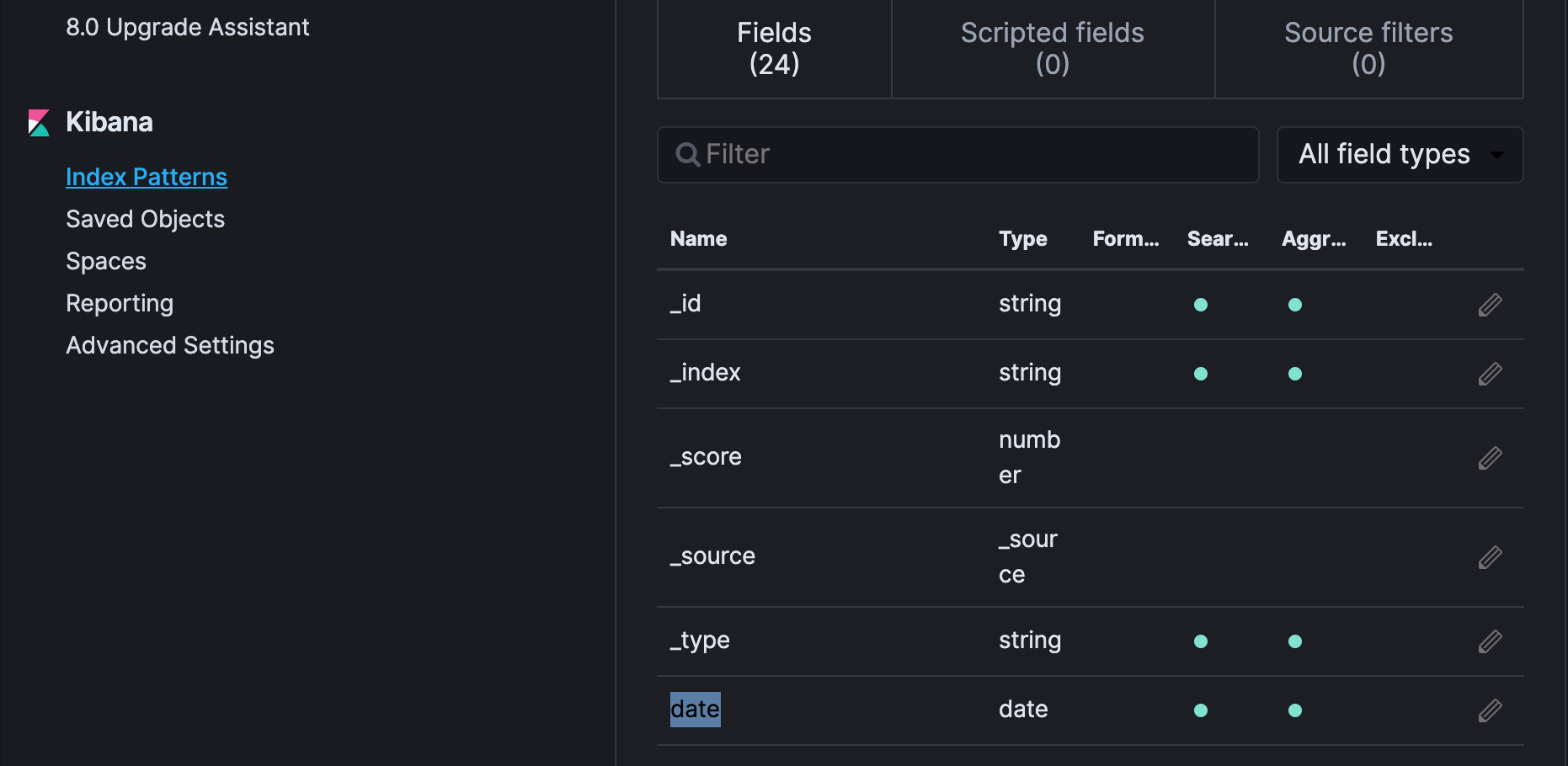Click the magnifier icon in Filter box
Screen dimensions: 1568x766
(x=688, y=155)
